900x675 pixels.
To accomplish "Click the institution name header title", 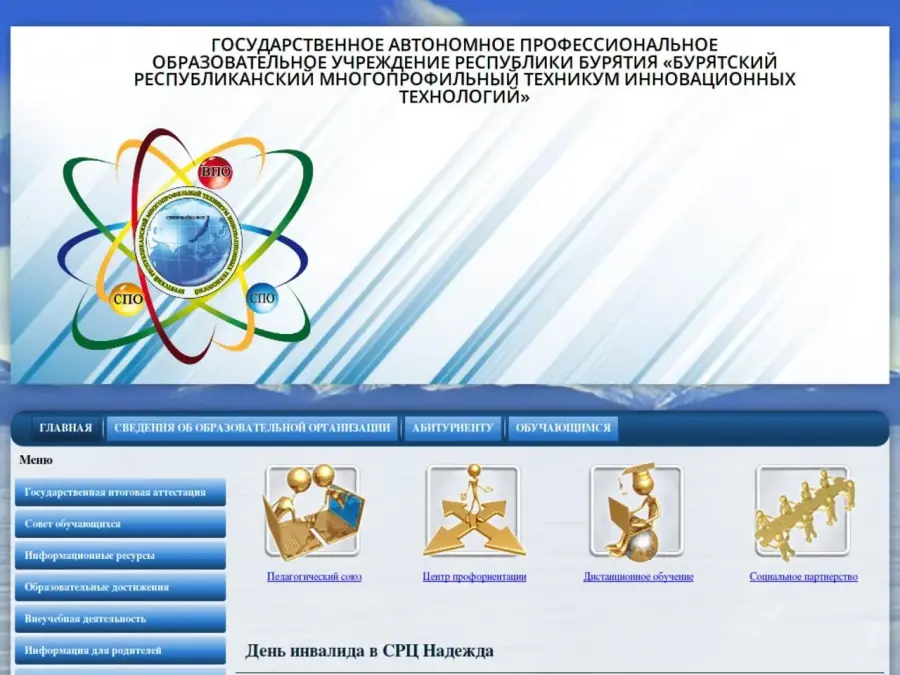I will point(465,71).
